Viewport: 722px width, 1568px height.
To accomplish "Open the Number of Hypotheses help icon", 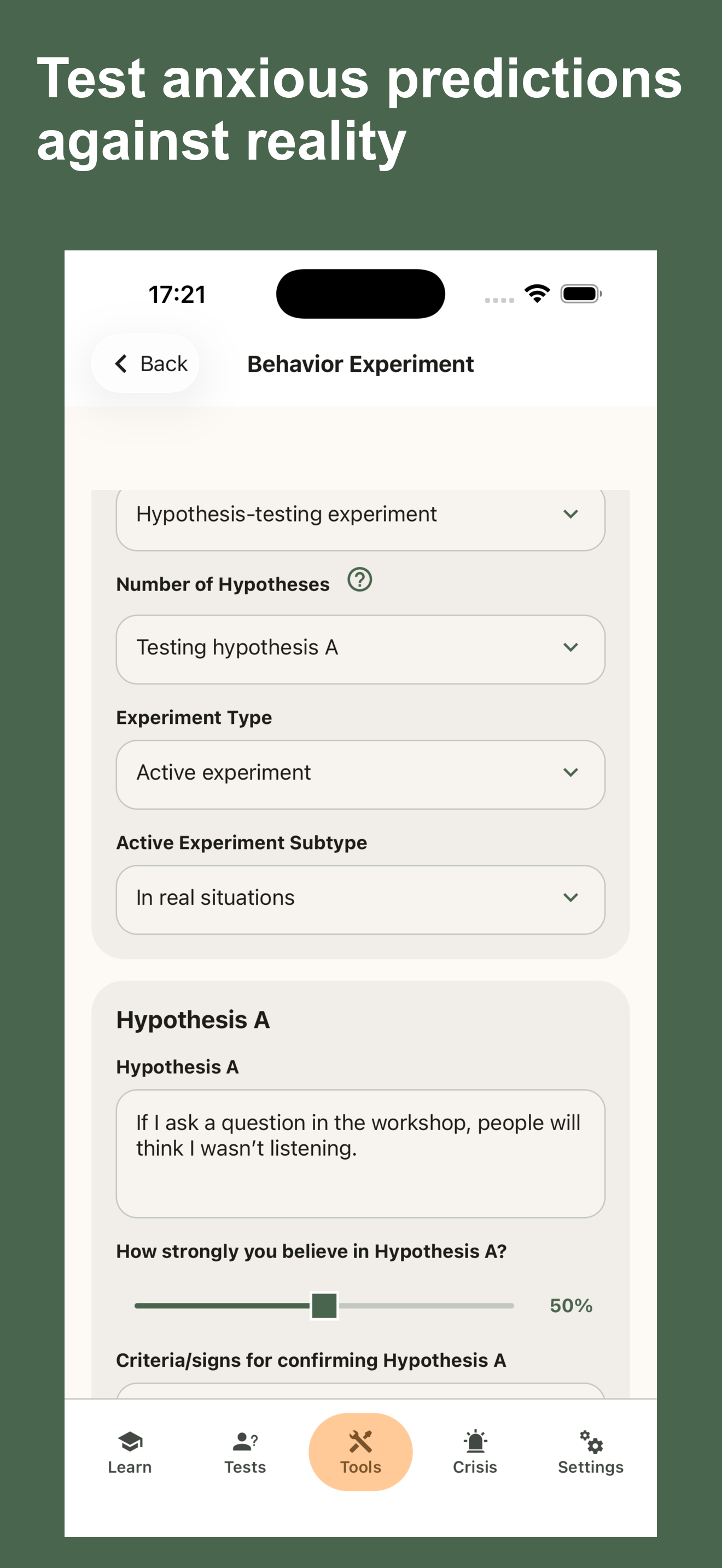I will pyautogui.click(x=360, y=580).
